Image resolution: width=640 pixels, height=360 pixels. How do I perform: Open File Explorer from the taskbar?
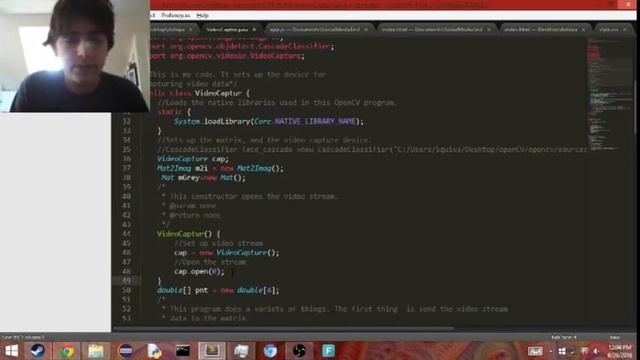[96, 351]
